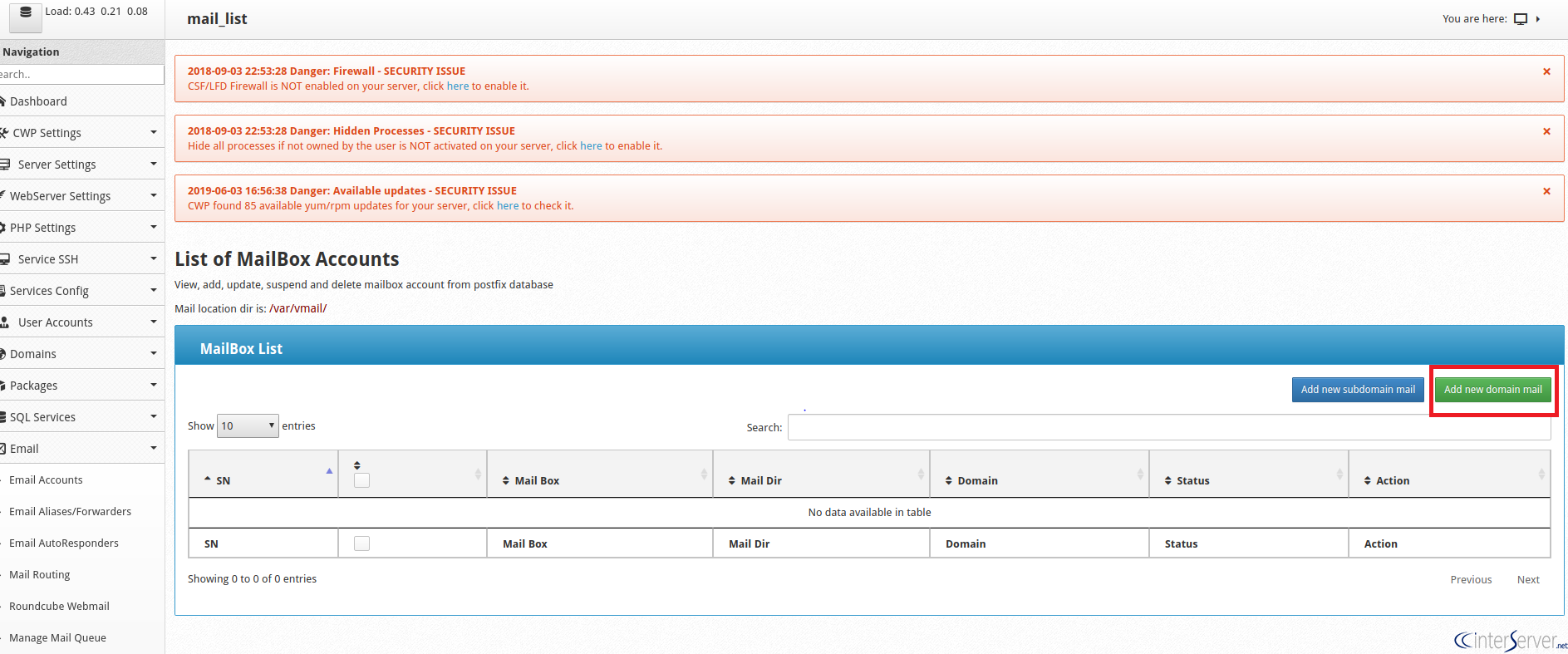Click the 'No data available in table' row
Screen dimensions: 1568x654
pyautogui.click(x=869, y=513)
